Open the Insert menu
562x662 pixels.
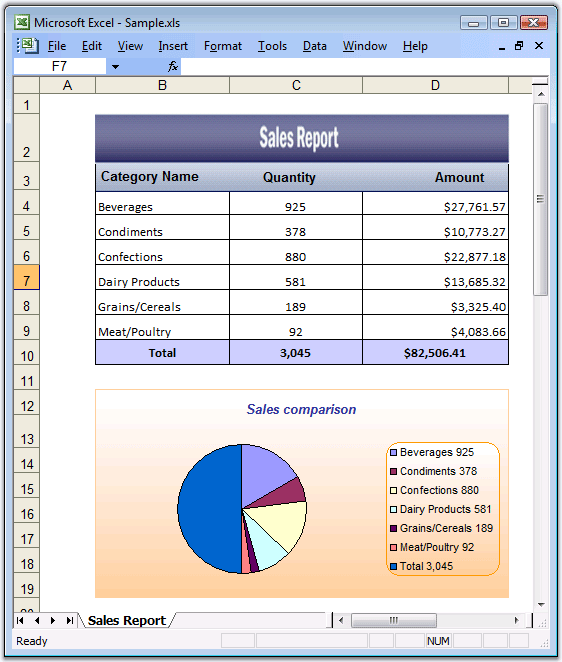(x=173, y=46)
